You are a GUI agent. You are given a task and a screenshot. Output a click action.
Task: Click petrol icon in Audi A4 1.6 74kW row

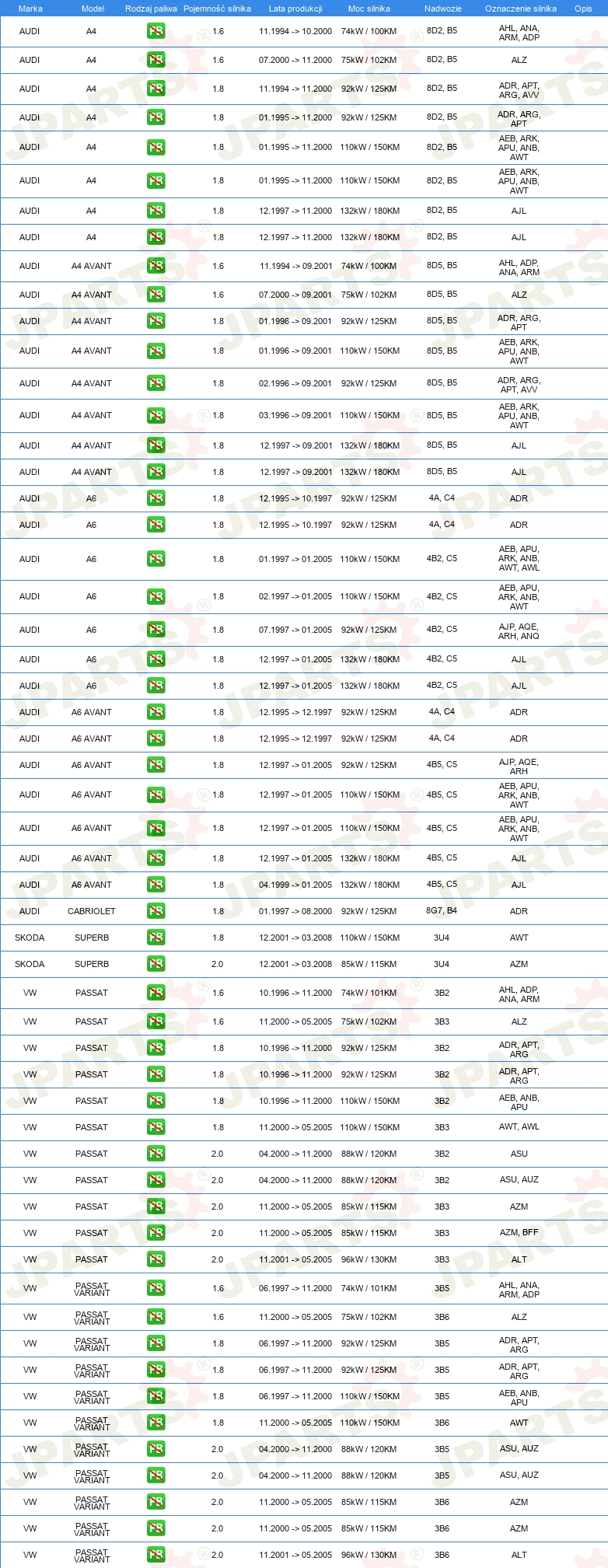coord(155,32)
